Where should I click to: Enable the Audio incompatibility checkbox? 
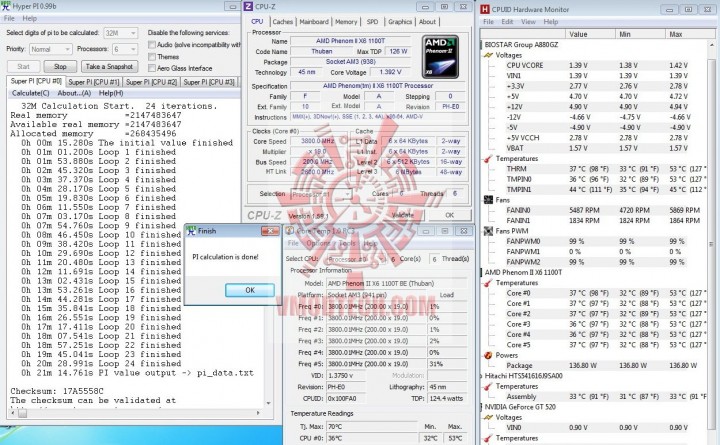click(152, 45)
